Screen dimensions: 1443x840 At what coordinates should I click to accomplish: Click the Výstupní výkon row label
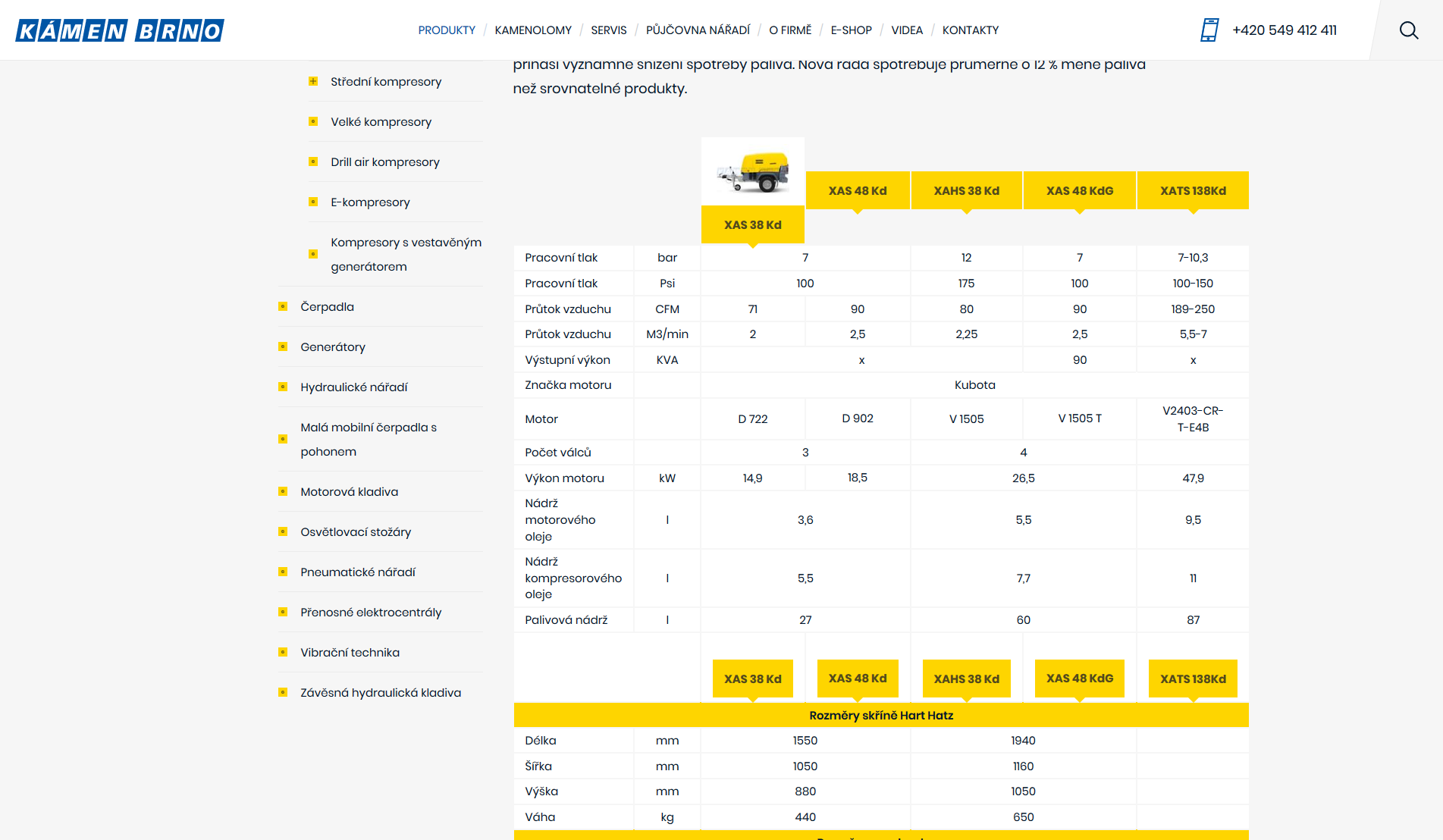[x=567, y=359]
